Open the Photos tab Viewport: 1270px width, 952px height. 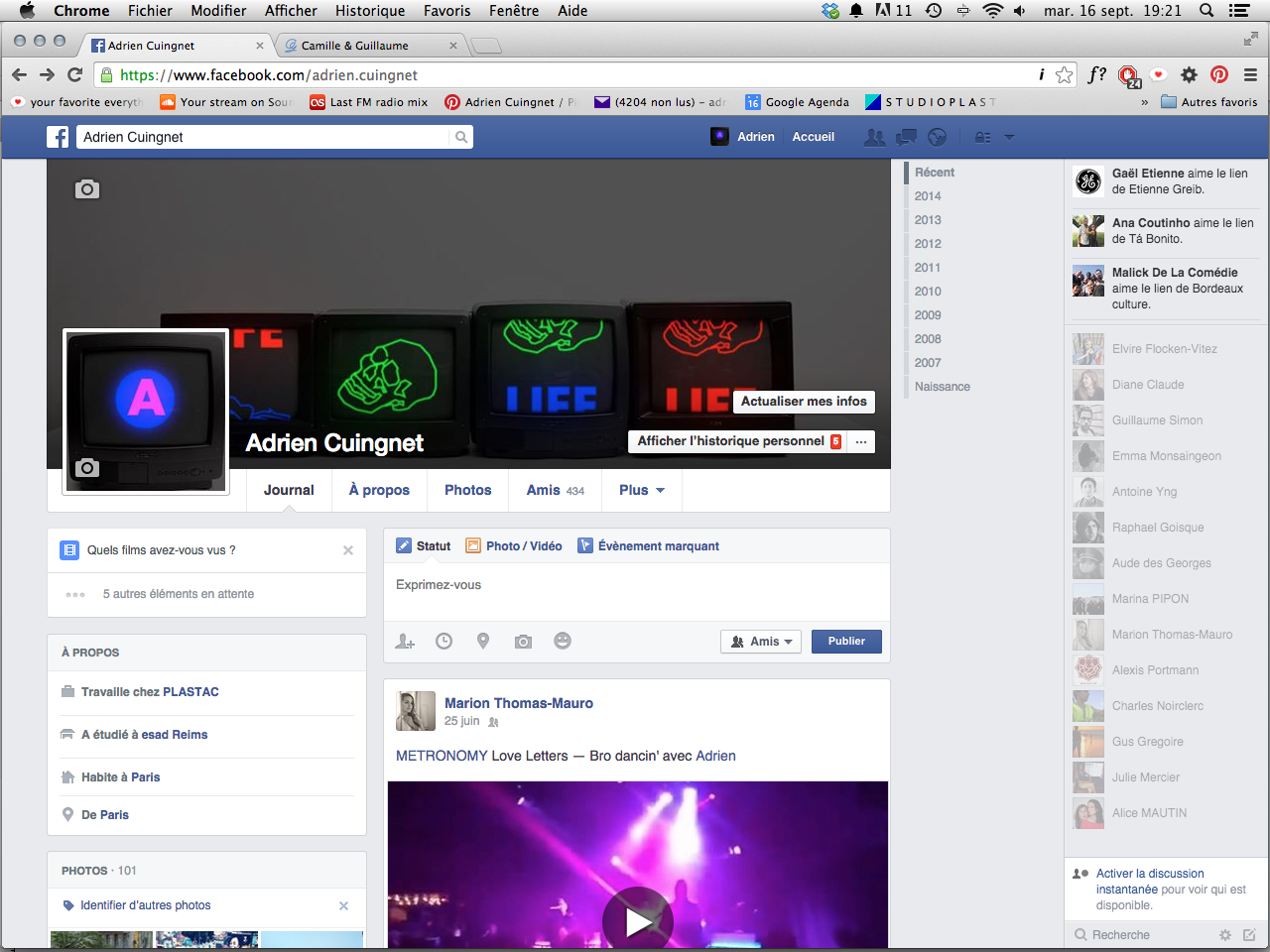[x=468, y=490]
